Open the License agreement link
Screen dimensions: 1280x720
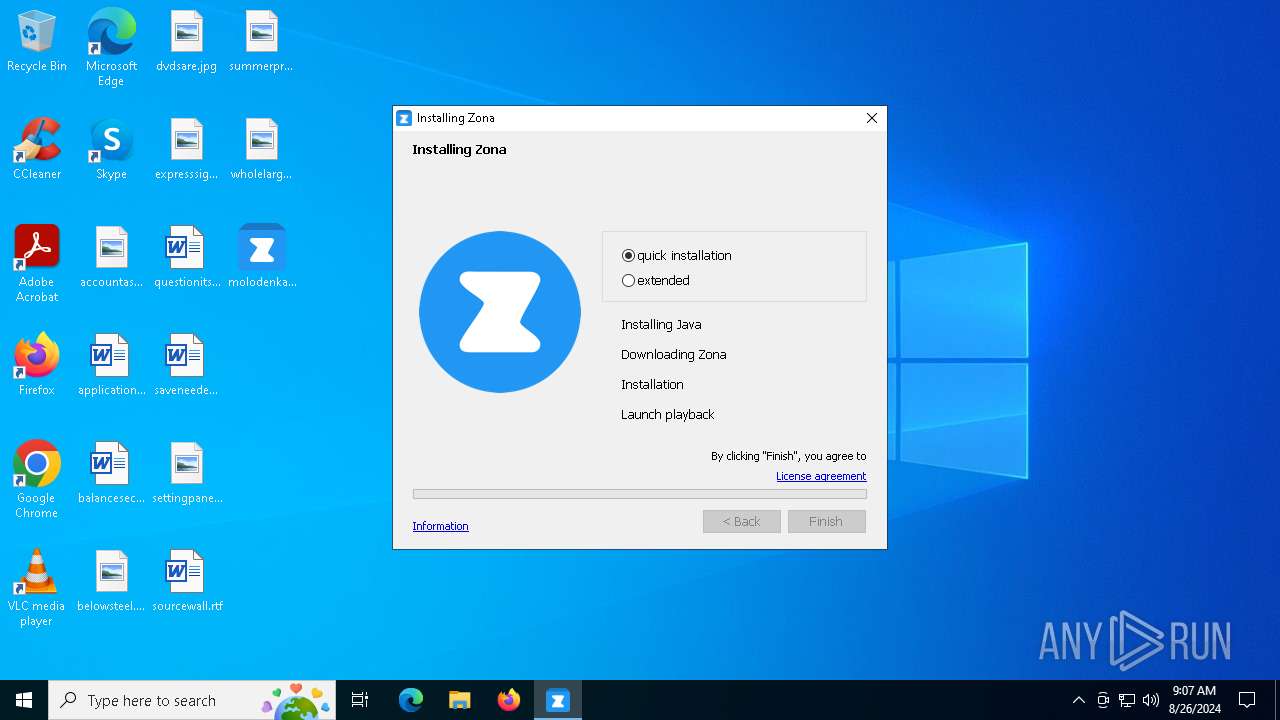click(821, 476)
